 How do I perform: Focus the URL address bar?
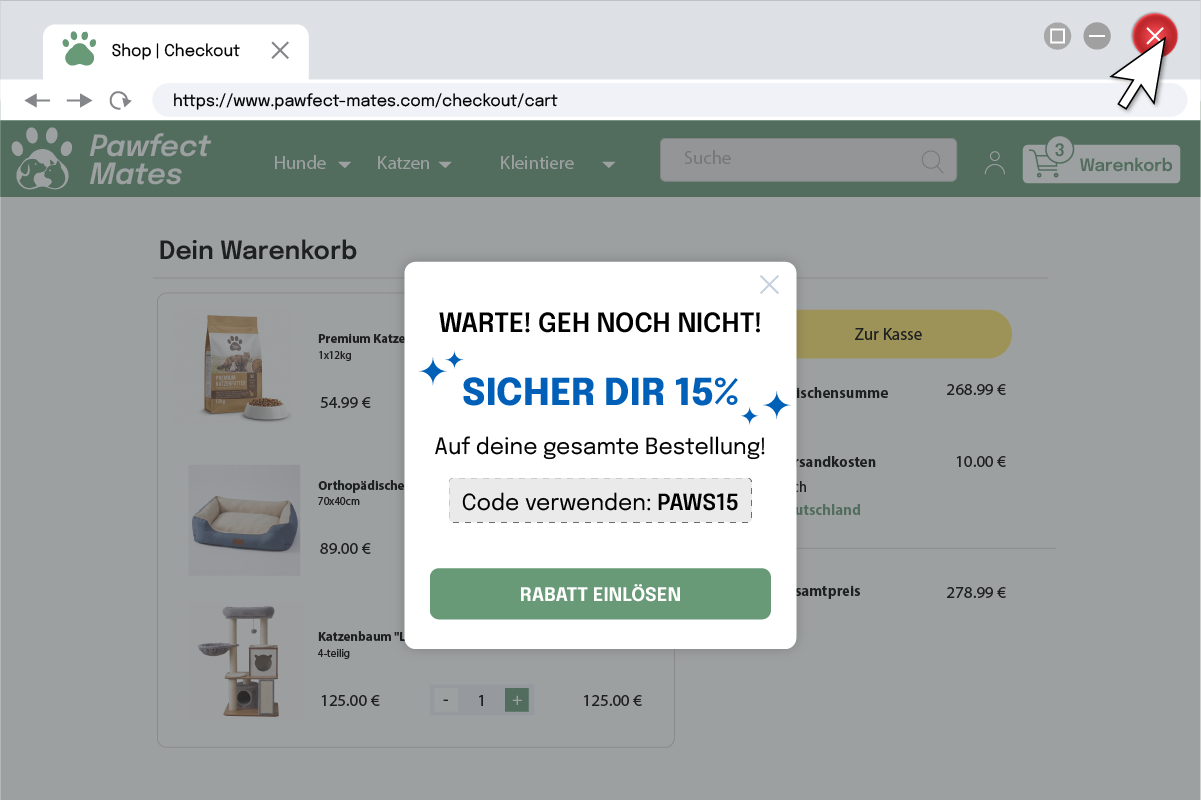pos(669,100)
